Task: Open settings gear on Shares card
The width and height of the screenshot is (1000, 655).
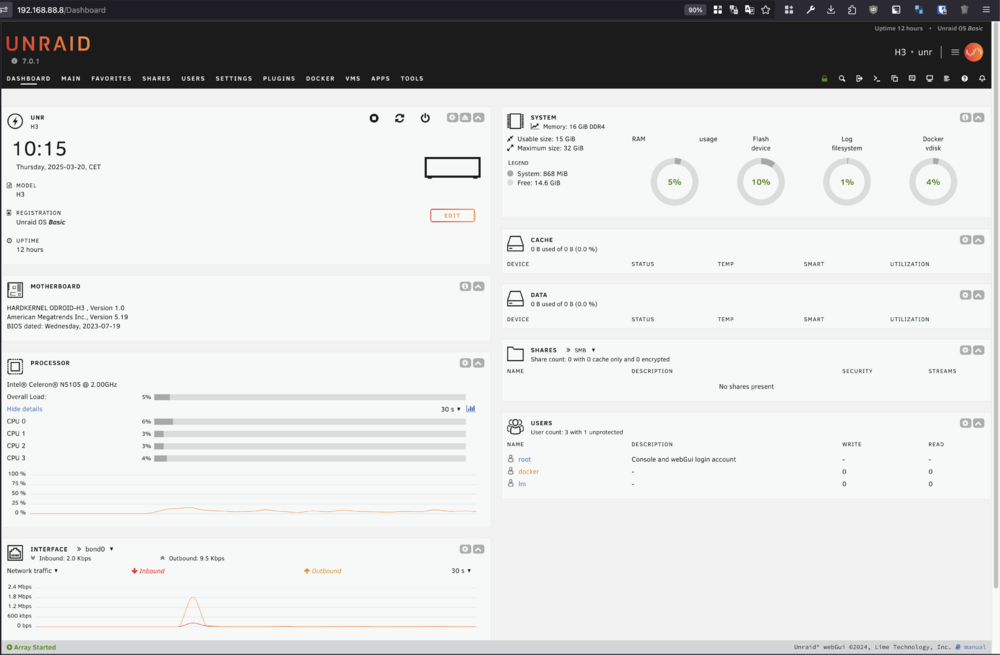Action: [966, 350]
